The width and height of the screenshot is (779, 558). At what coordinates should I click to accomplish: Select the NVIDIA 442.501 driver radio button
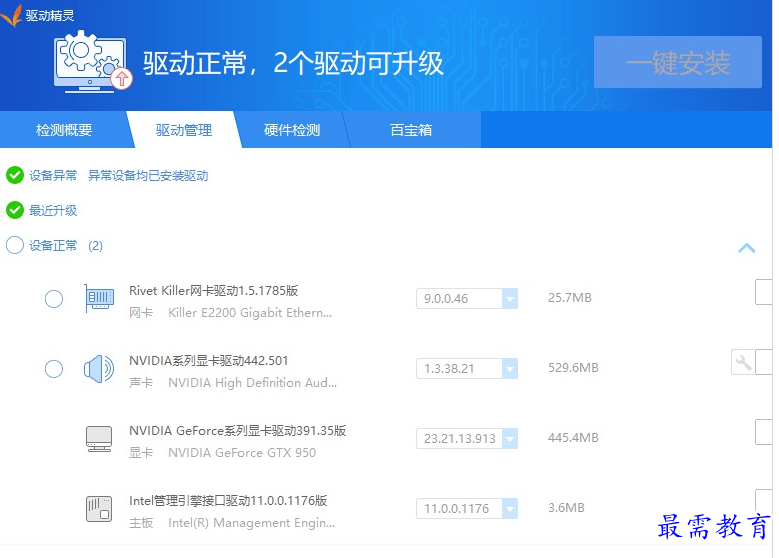pyautogui.click(x=54, y=369)
